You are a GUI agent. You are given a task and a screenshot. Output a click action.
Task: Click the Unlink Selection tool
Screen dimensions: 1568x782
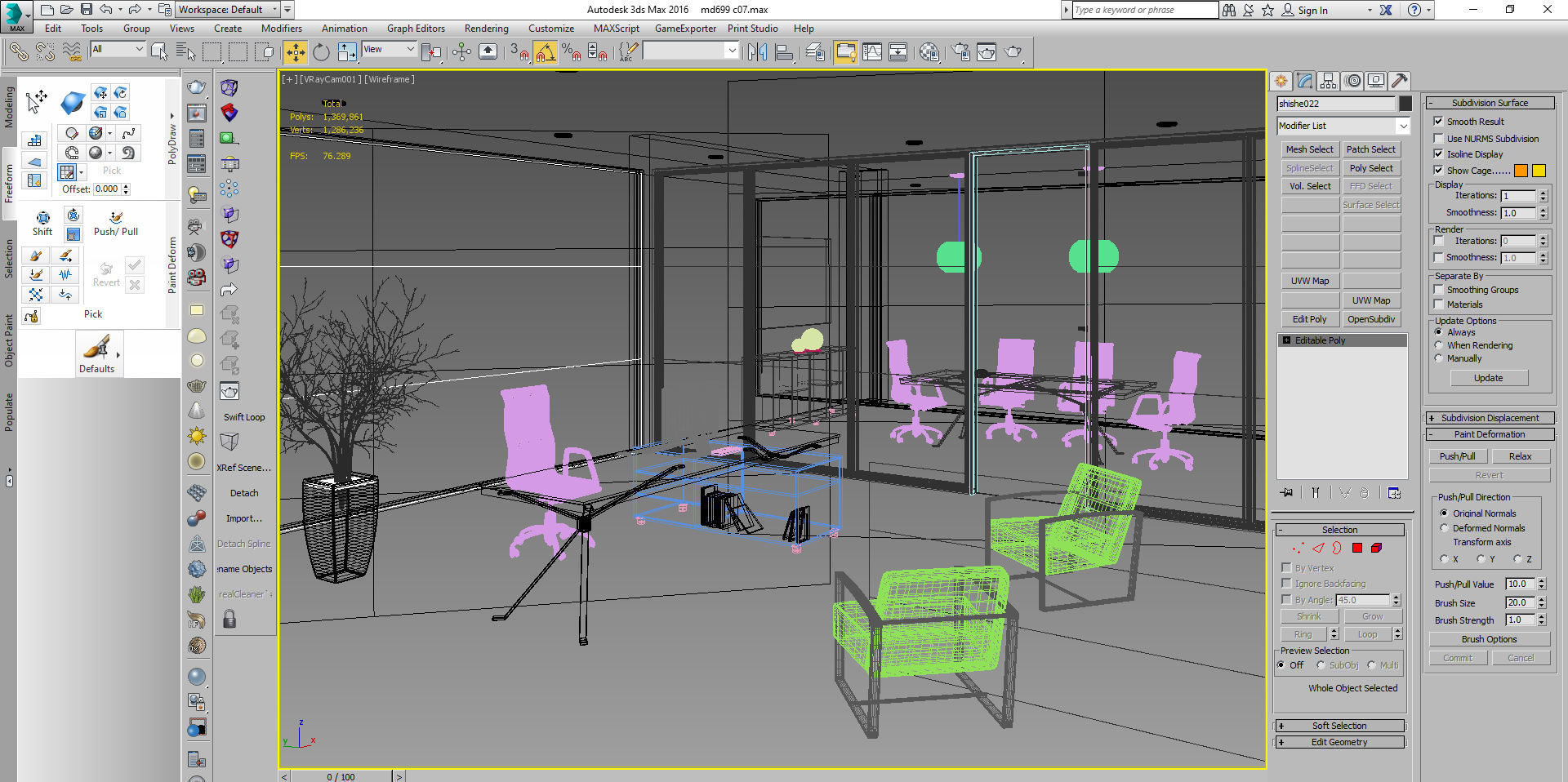tap(45, 52)
